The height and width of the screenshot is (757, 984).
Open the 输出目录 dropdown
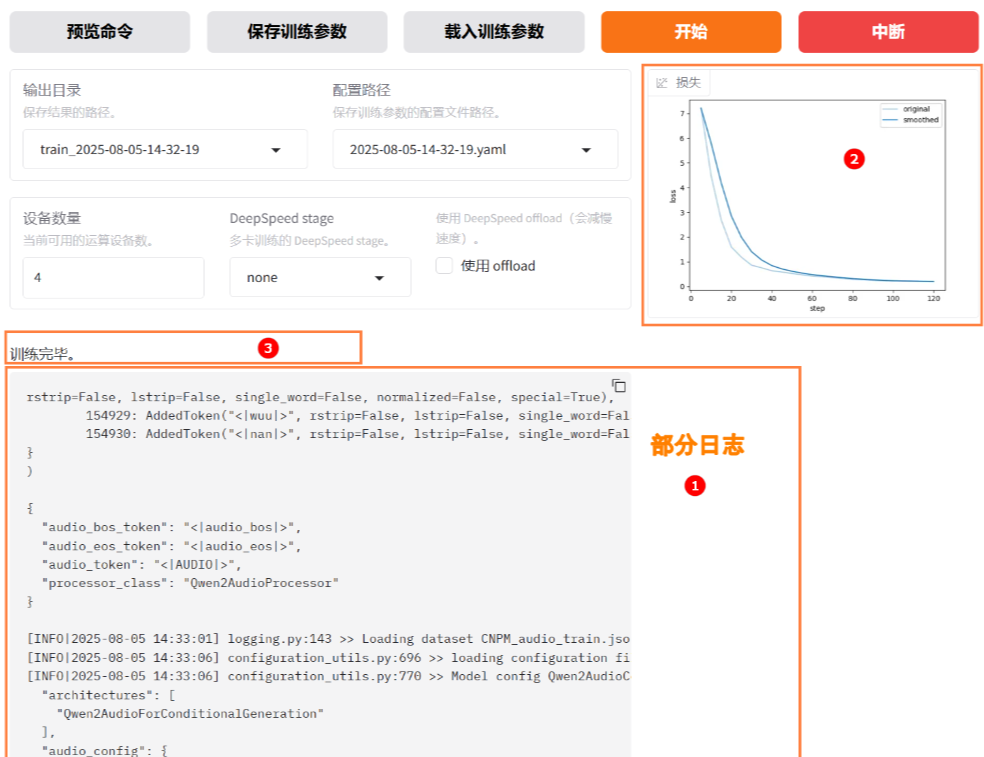pos(165,149)
